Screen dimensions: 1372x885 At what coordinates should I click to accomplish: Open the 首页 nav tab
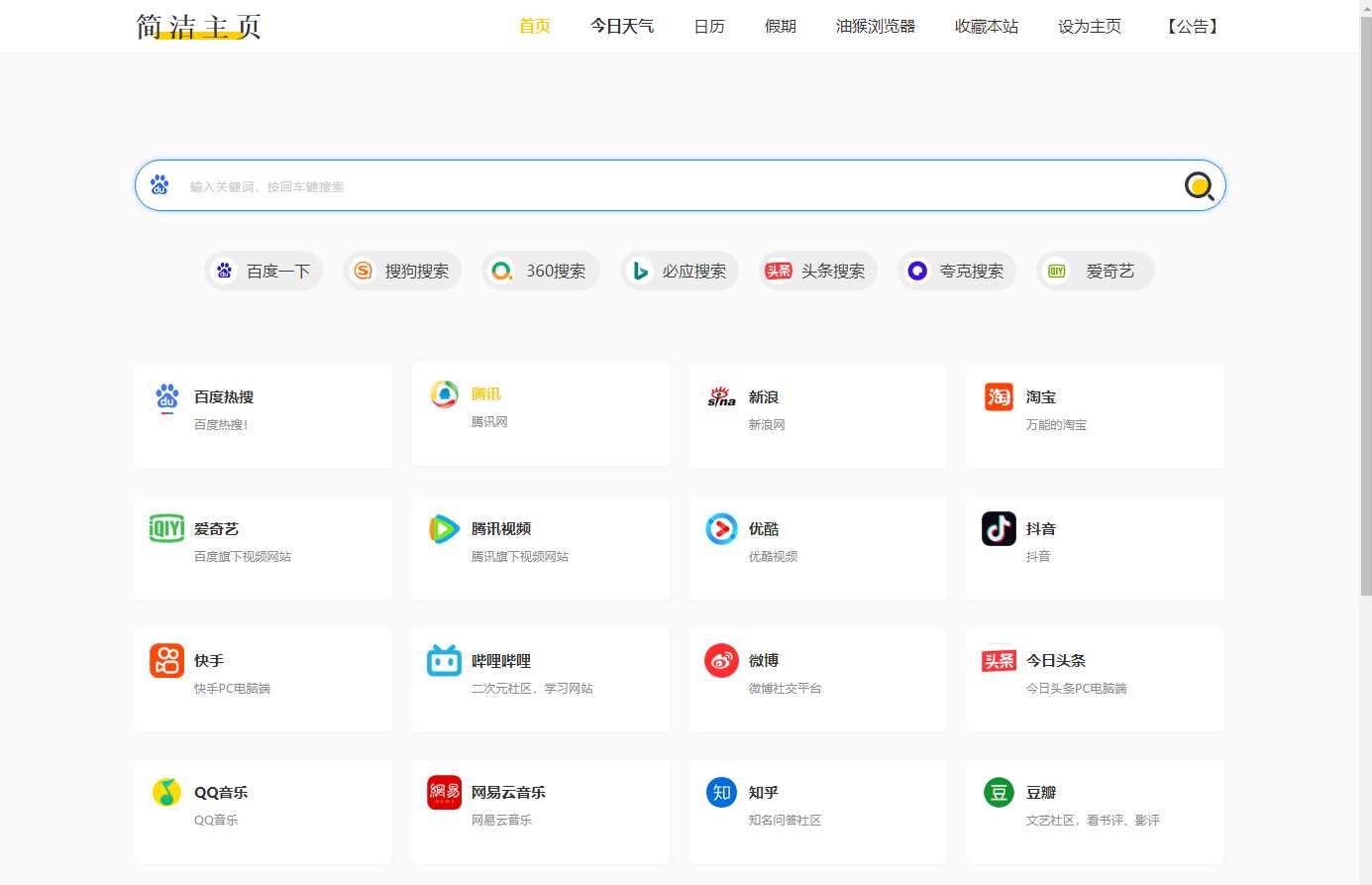point(535,27)
